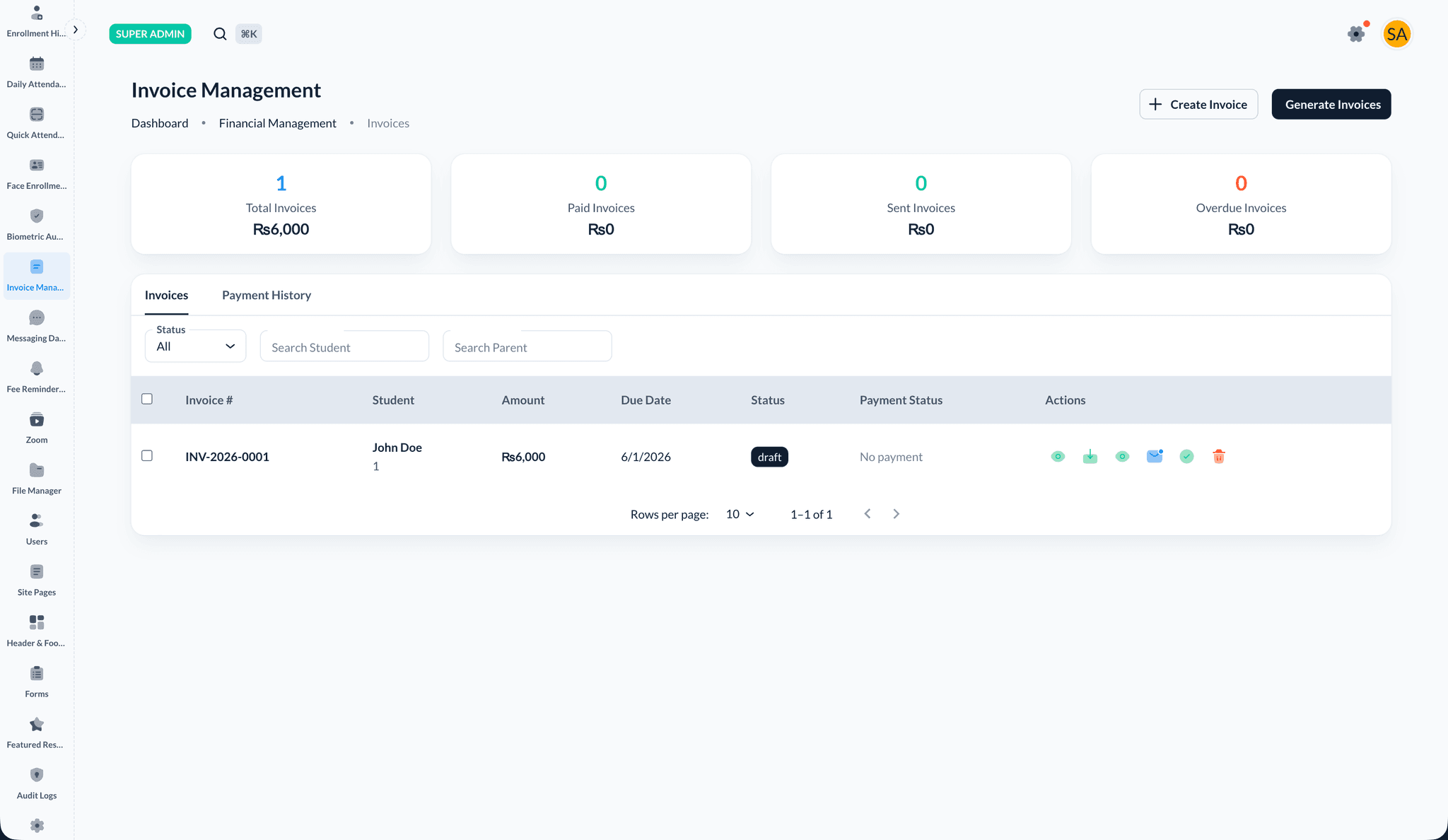The height and width of the screenshot is (840, 1448).
Task: Open Rows per page dropdown
Action: coord(740,514)
